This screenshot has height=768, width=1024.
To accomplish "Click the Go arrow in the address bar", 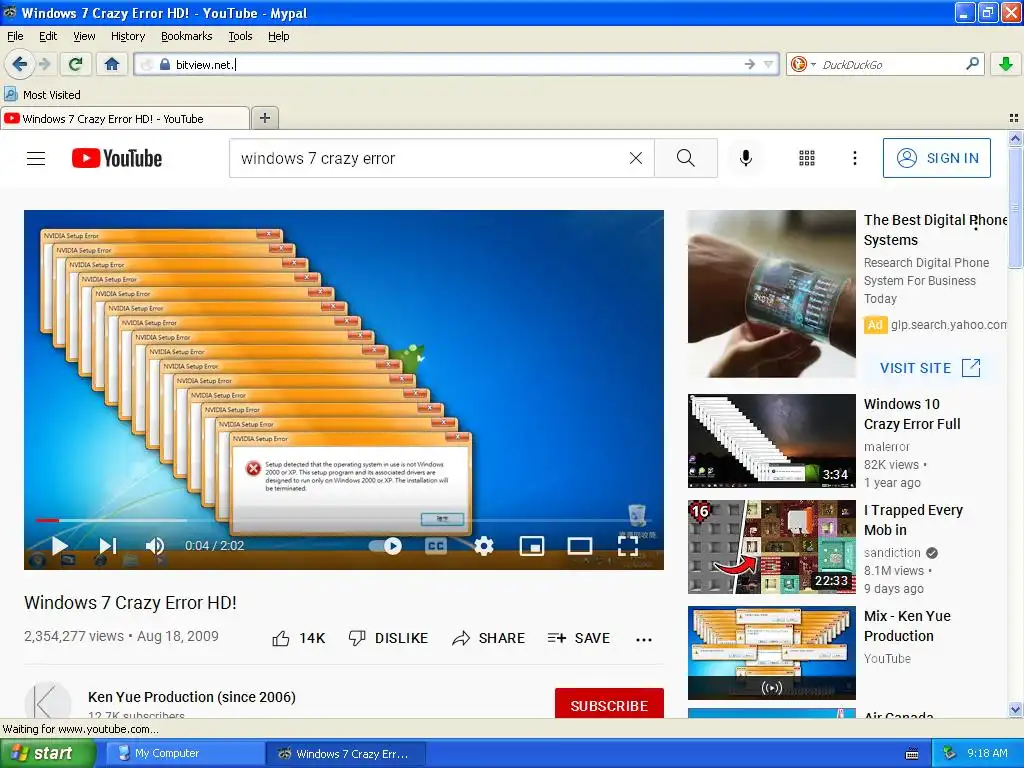I will tap(750, 64).
